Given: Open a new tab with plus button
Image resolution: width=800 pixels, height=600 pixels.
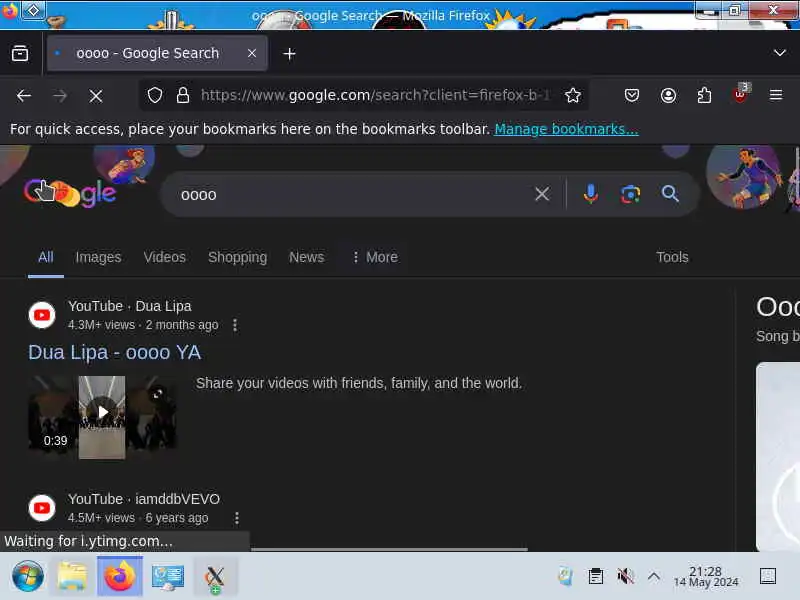Looking at the screenshot, I should click(289, 54).
